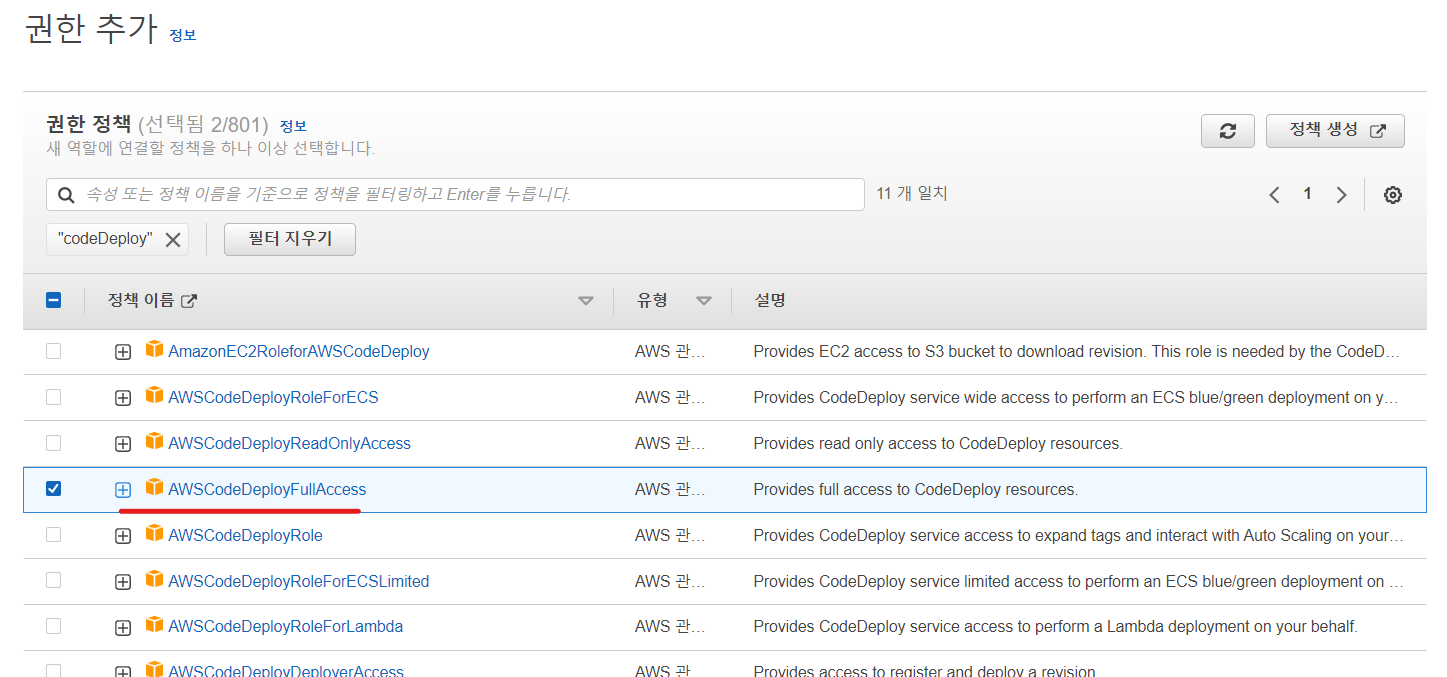
Task: Click orange box icon for AWSCodeDeployRoleForLambda
Action: 154,626
